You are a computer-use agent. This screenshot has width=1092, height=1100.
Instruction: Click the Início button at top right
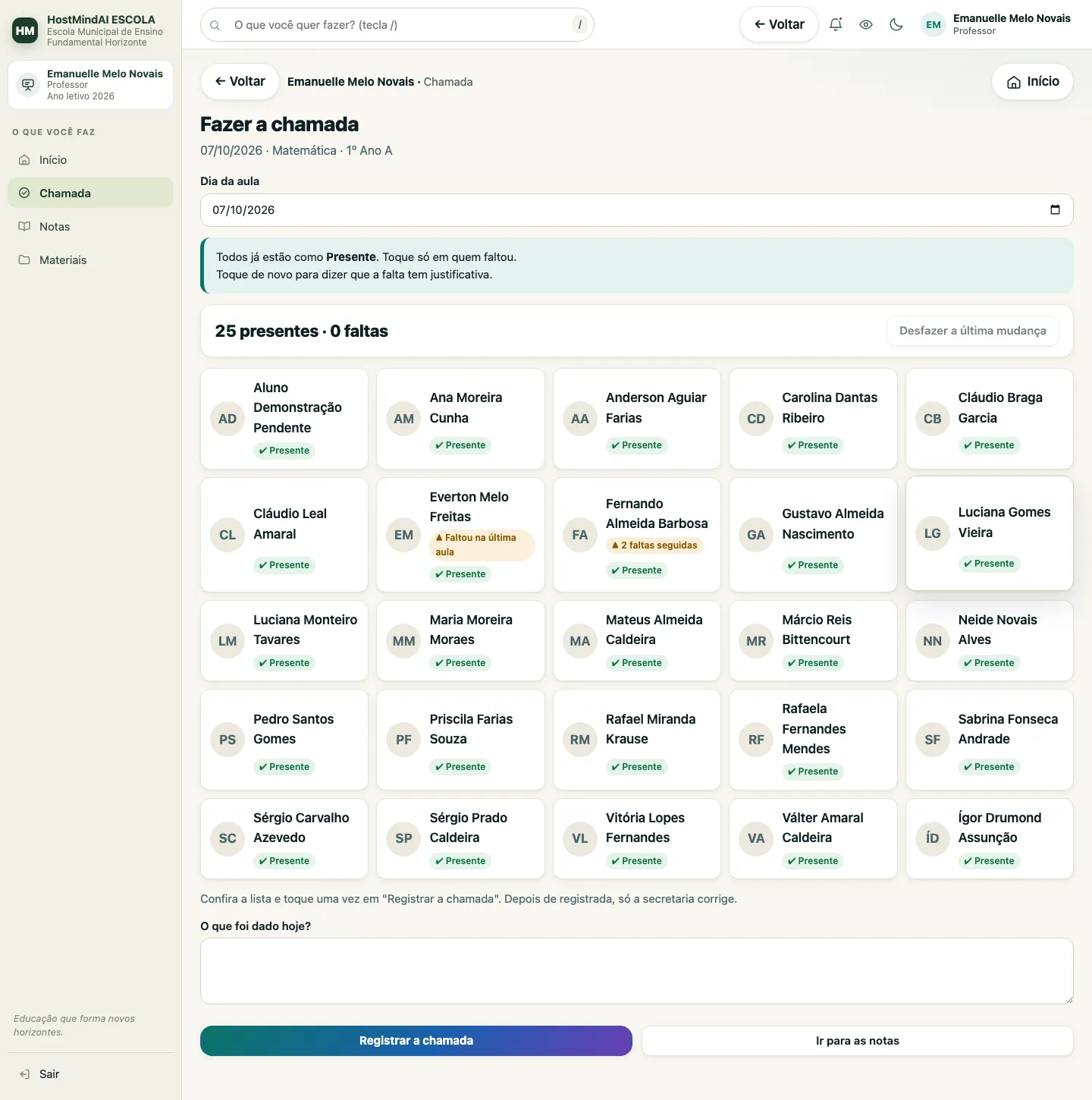[x=1033, y=81]
